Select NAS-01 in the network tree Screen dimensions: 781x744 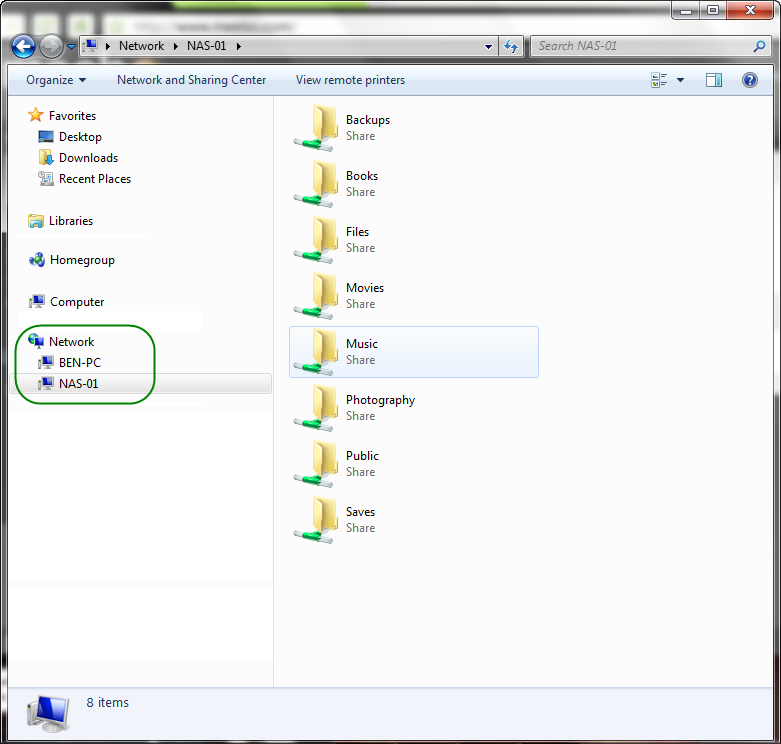(78, 383)
